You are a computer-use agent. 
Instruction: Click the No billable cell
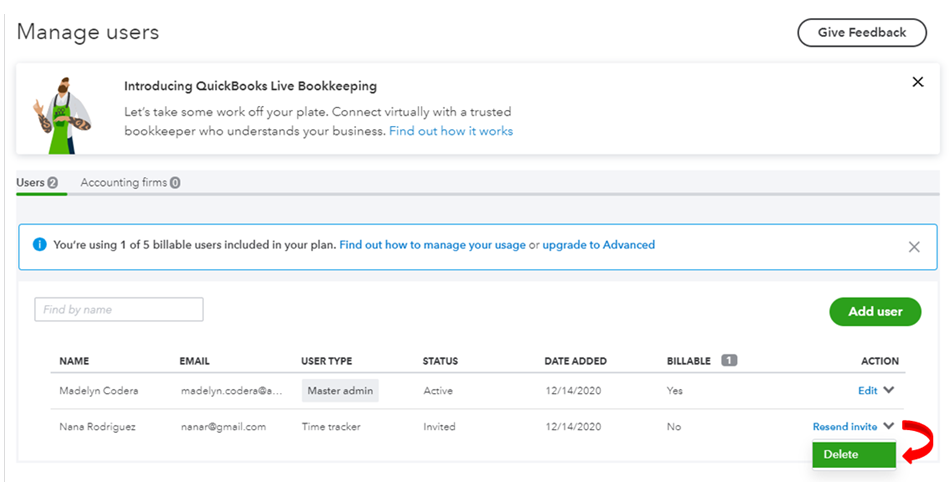[x=674, y=427]
